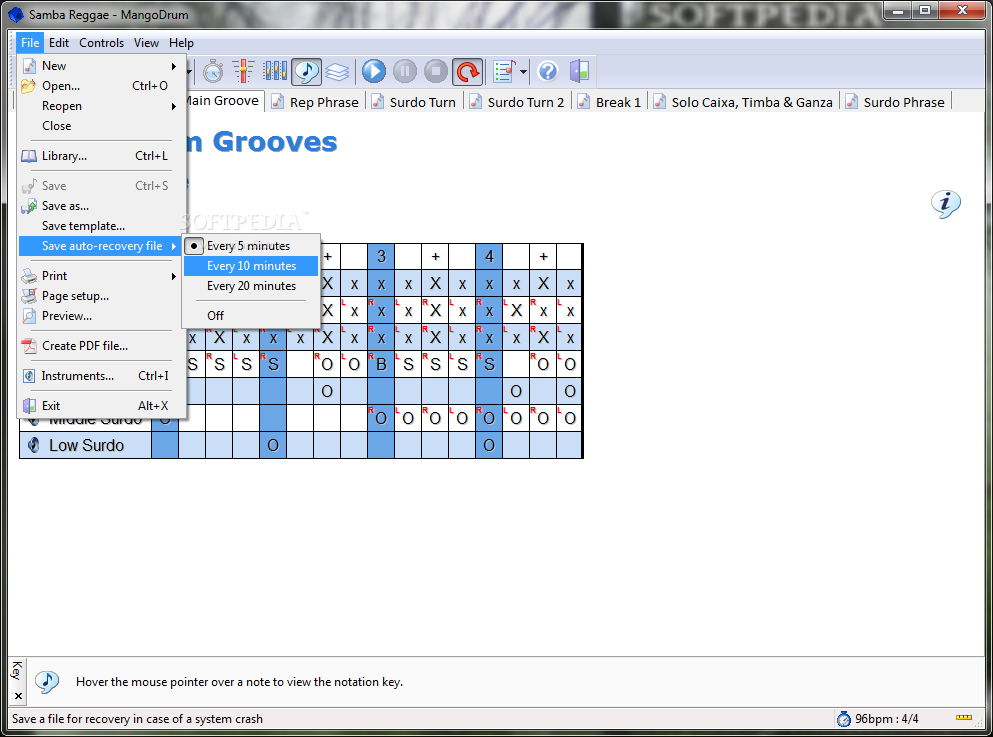Stop playback with the Stop button
993x737 pixels.
(x=436, y=72)
